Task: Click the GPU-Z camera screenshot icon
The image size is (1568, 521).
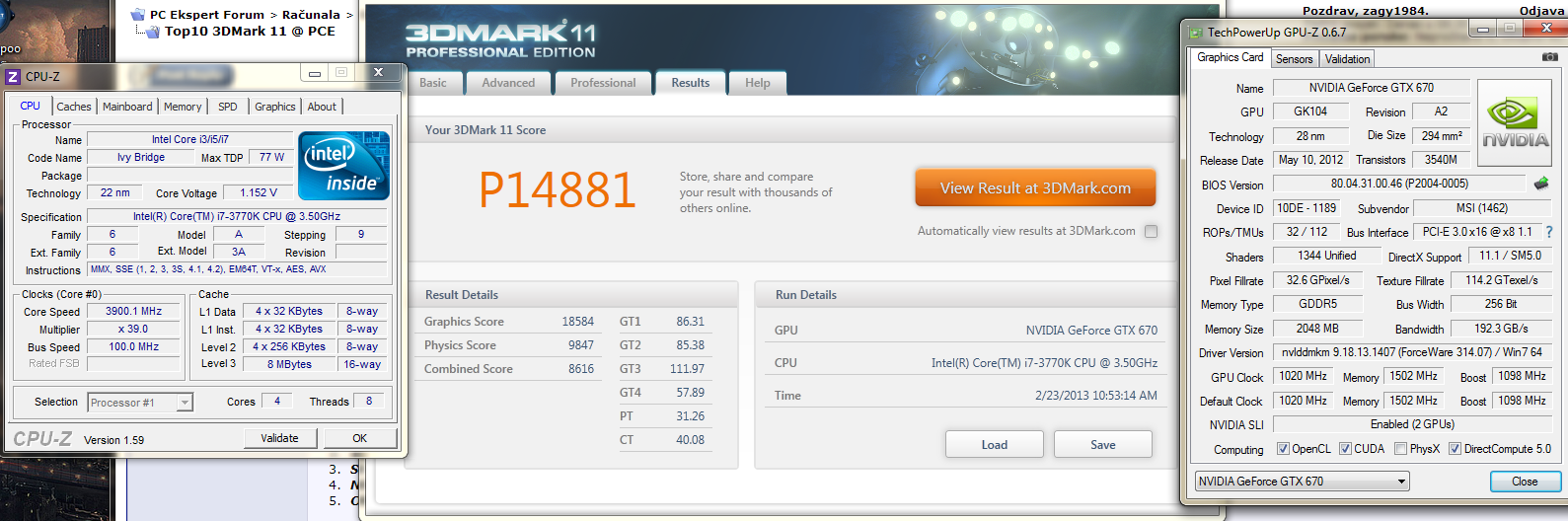Action: pyautogui.click(x=1549, y=57)
